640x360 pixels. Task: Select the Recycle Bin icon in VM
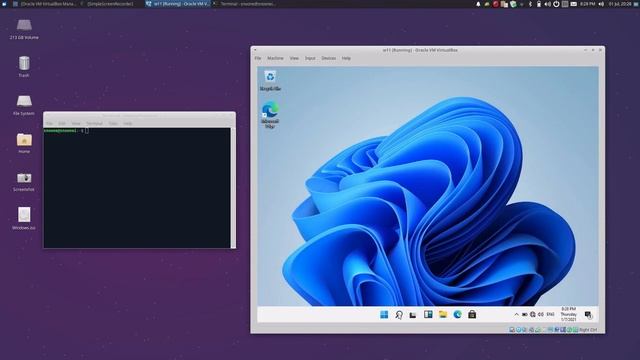click(270, 80)
